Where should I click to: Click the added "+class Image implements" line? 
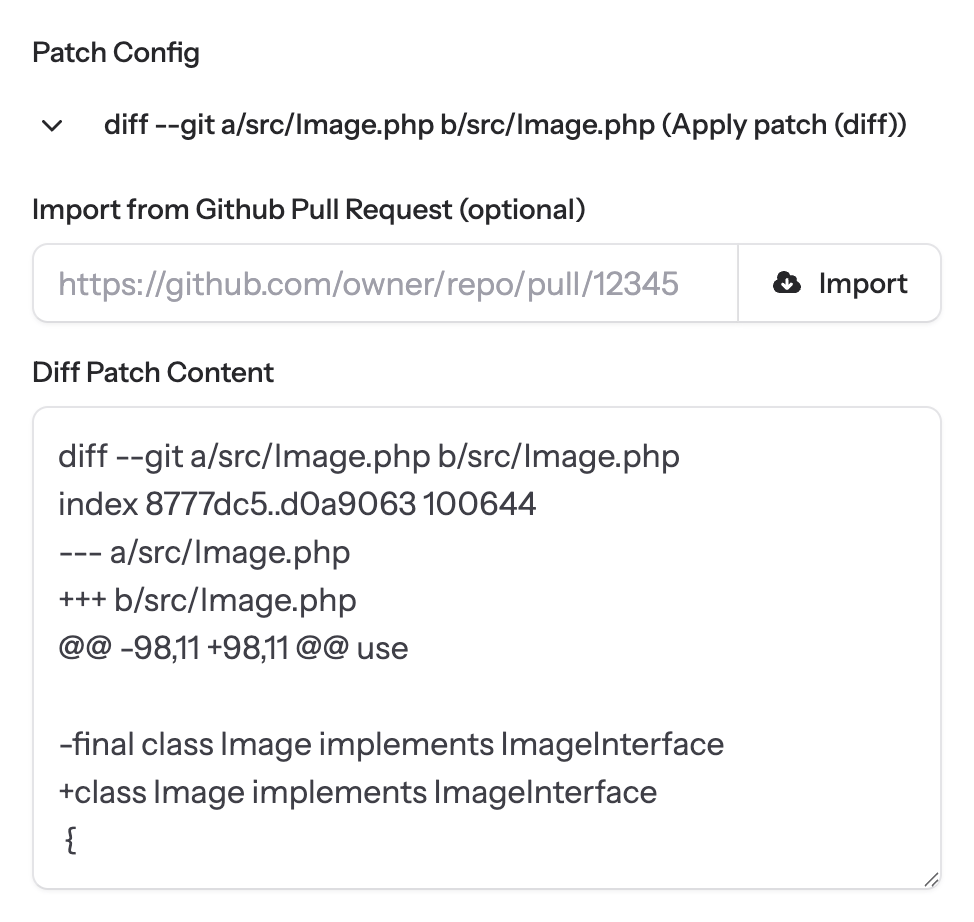pos(358,792)
